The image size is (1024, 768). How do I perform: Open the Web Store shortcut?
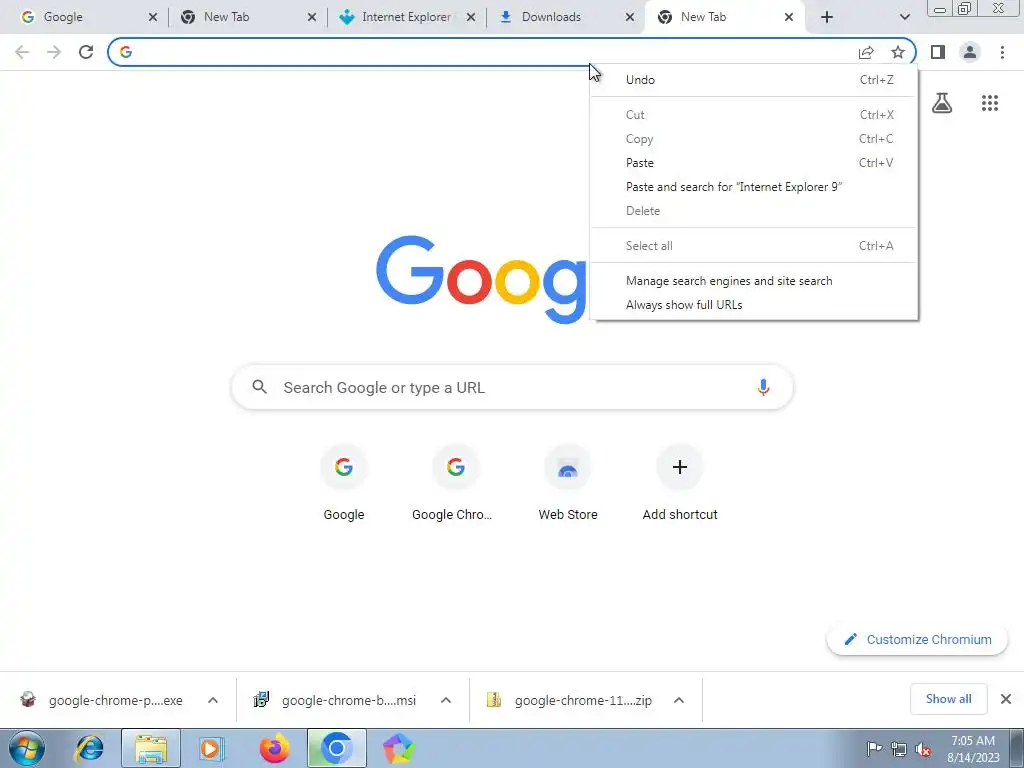pos(568,483)
